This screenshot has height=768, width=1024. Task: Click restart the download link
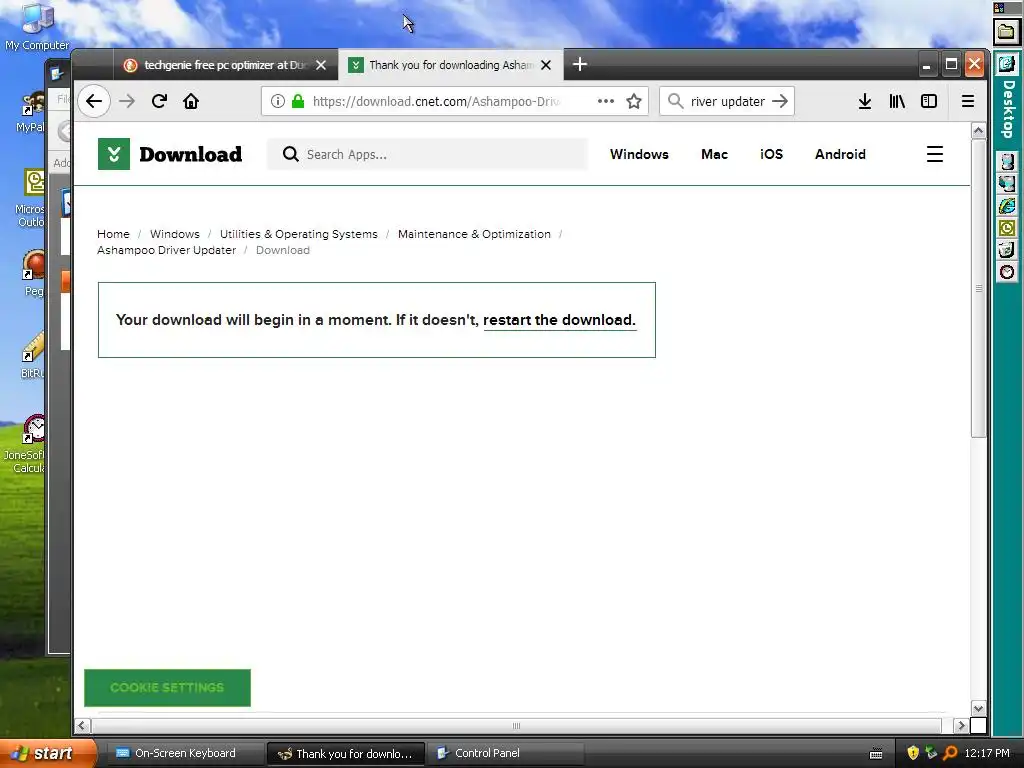pos(559,320)
